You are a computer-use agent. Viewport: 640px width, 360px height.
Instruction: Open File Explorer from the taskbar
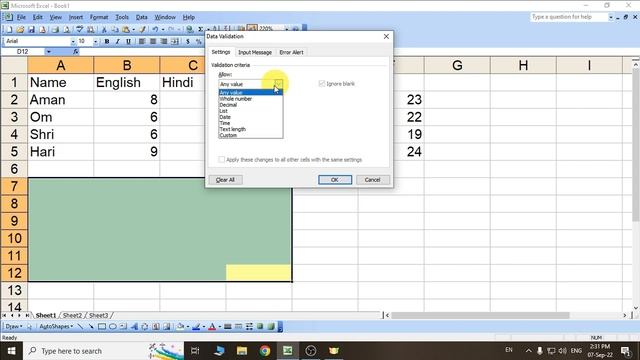click(x=242, y=351)
